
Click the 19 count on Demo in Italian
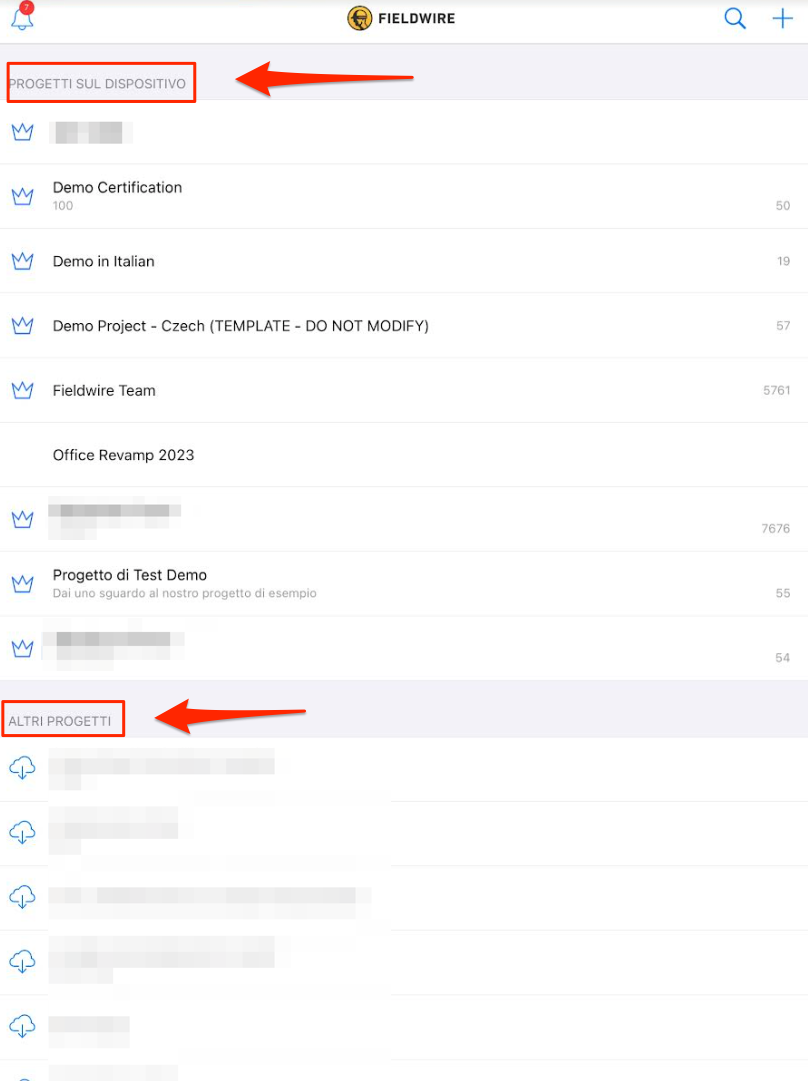pos(783,261)
